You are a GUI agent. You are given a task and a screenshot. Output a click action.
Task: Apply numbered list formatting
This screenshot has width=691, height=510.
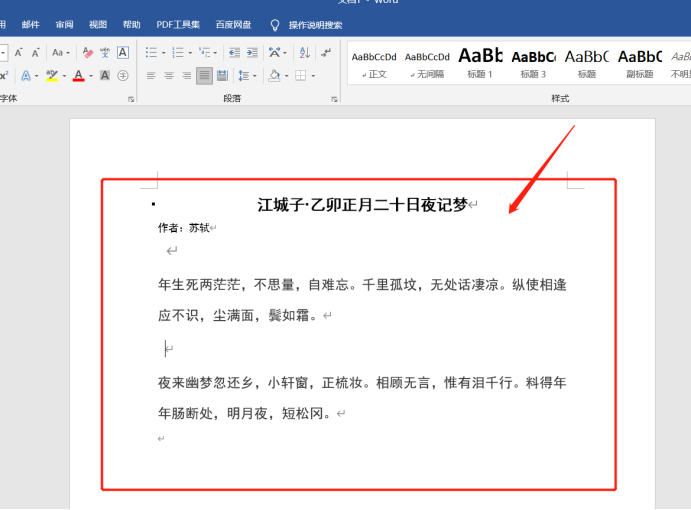[x=178, y=53]
